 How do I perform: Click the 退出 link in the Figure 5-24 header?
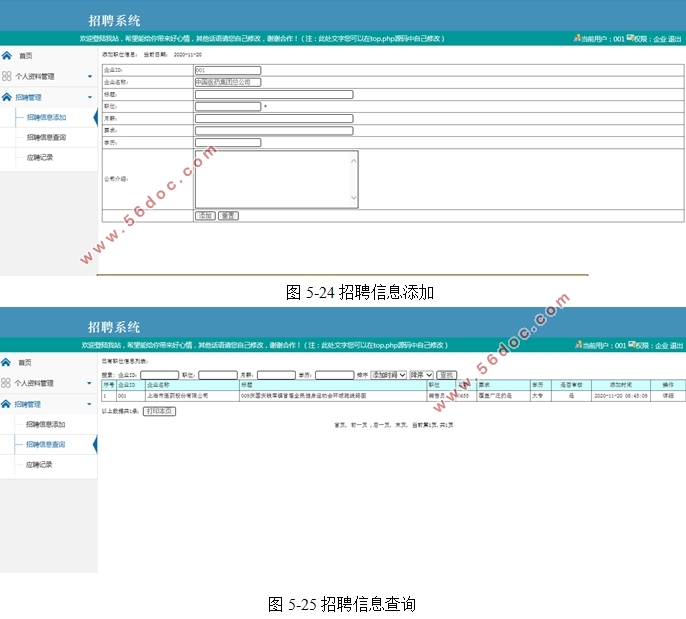coord(675,39)
